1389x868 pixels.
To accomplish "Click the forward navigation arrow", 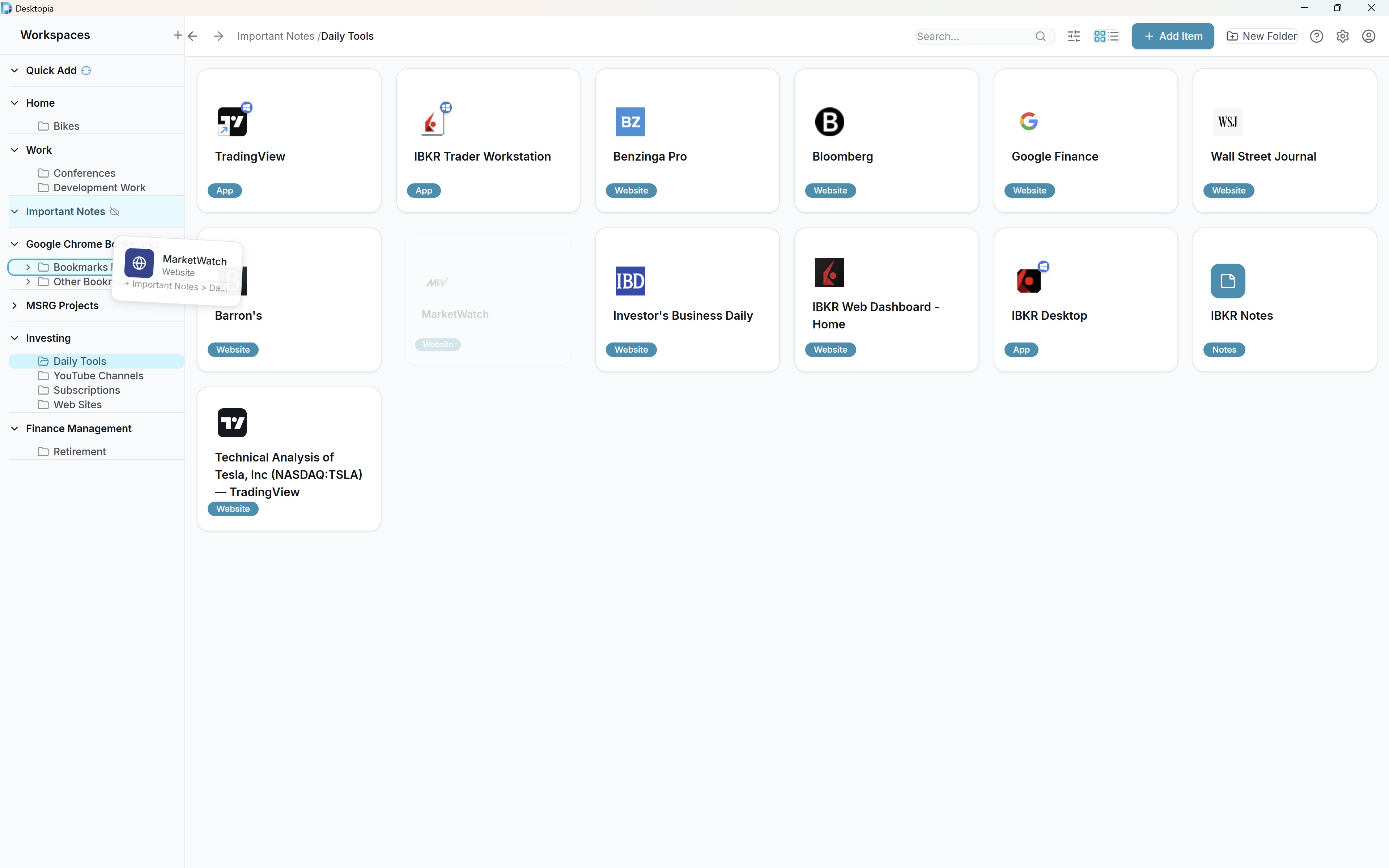I will pos(218,35).
